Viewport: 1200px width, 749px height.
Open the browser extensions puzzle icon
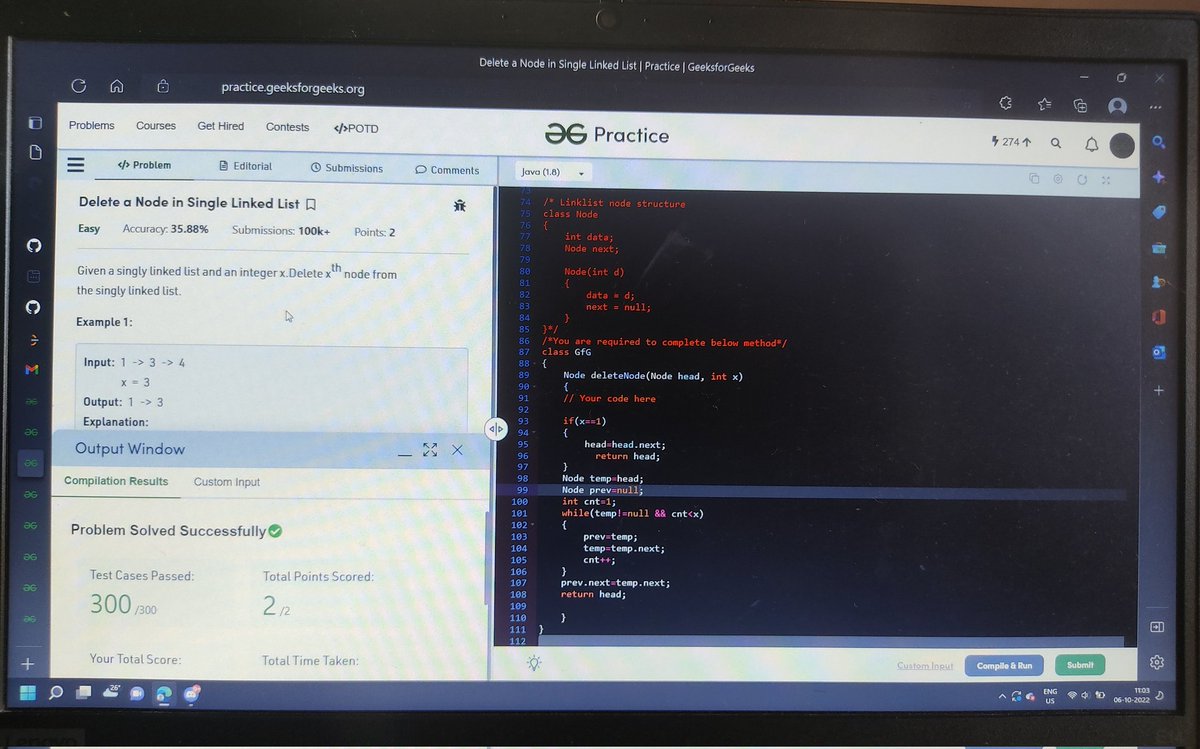[x=1006, y=103]
